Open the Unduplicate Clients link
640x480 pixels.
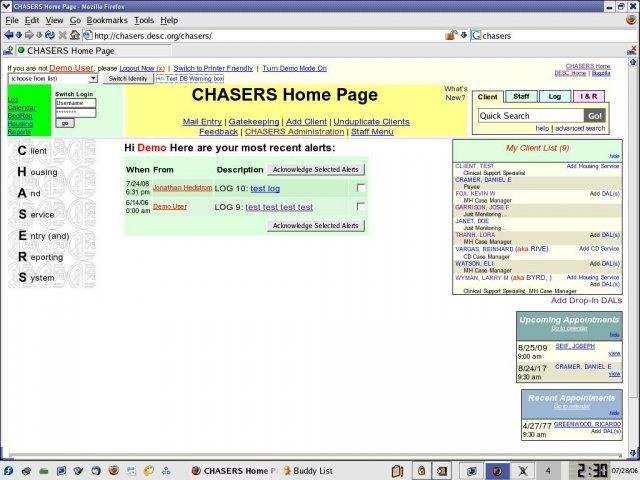pyautogui.click(x=371, y=122)
